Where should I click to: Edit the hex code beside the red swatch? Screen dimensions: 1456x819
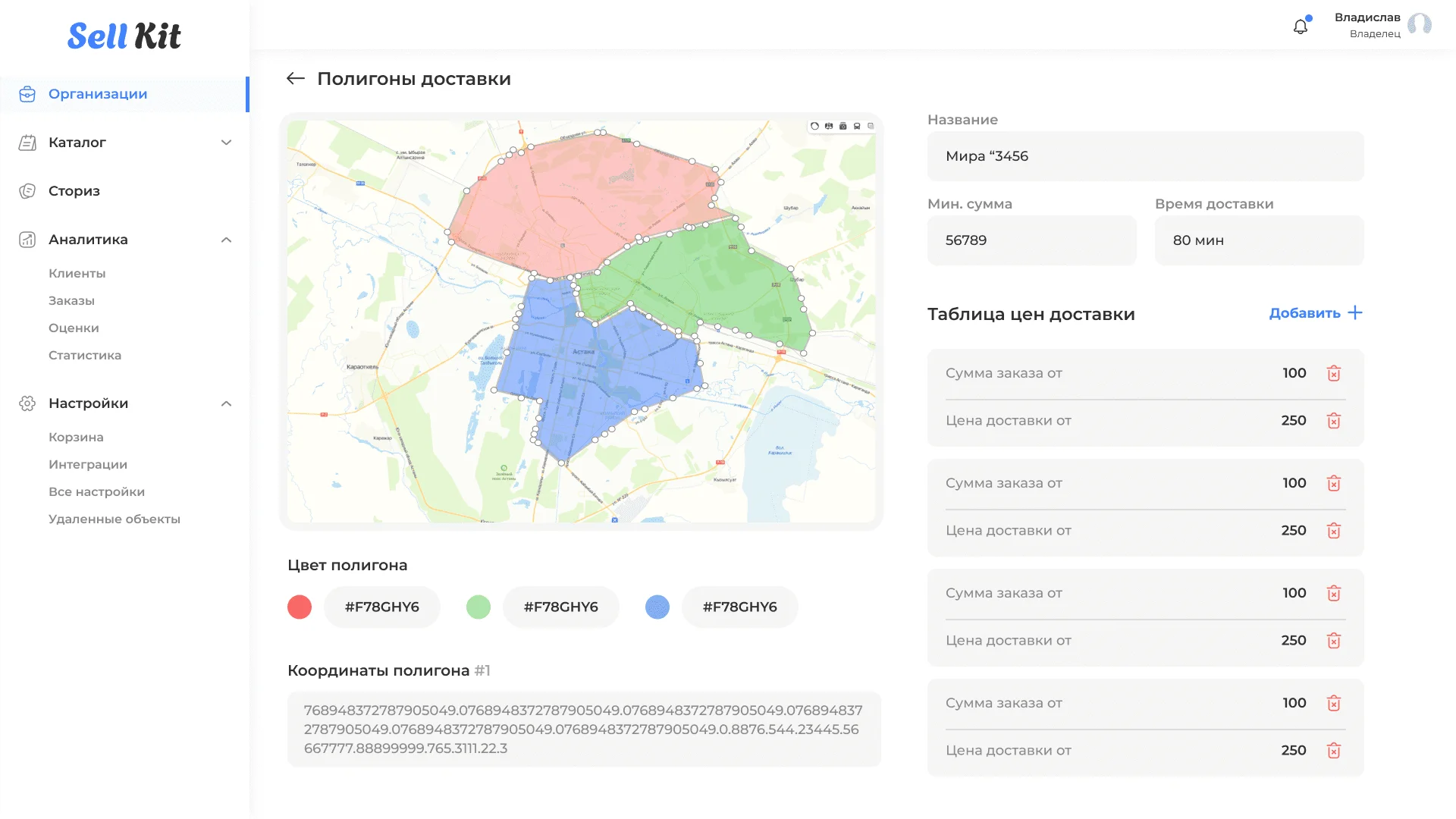pyautogui.click(x=382, y=607)
